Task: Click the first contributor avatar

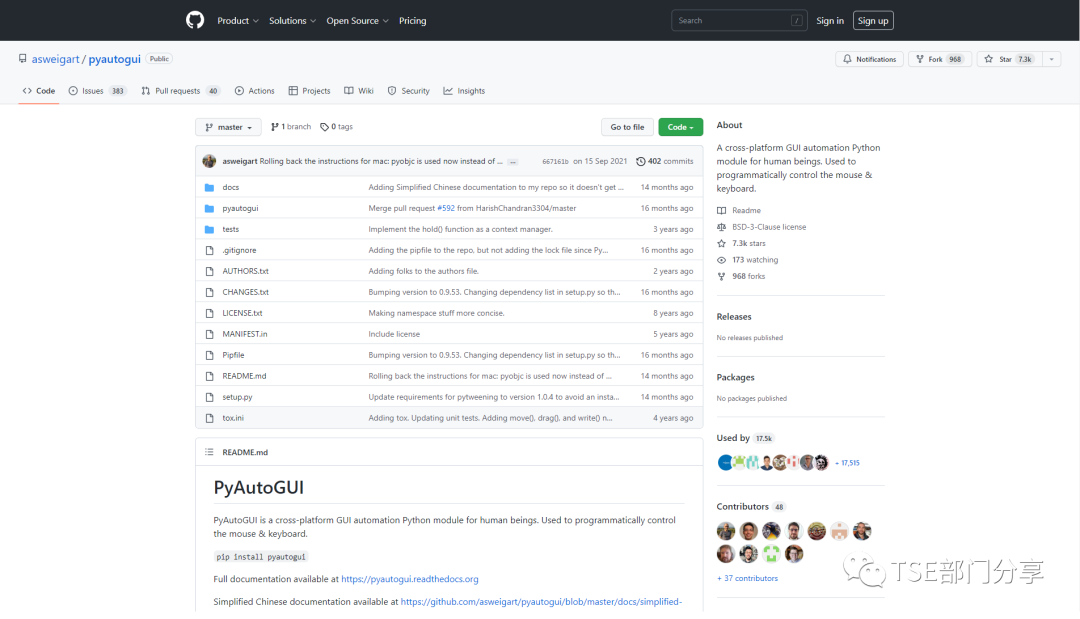Action: tap(726, 532)
